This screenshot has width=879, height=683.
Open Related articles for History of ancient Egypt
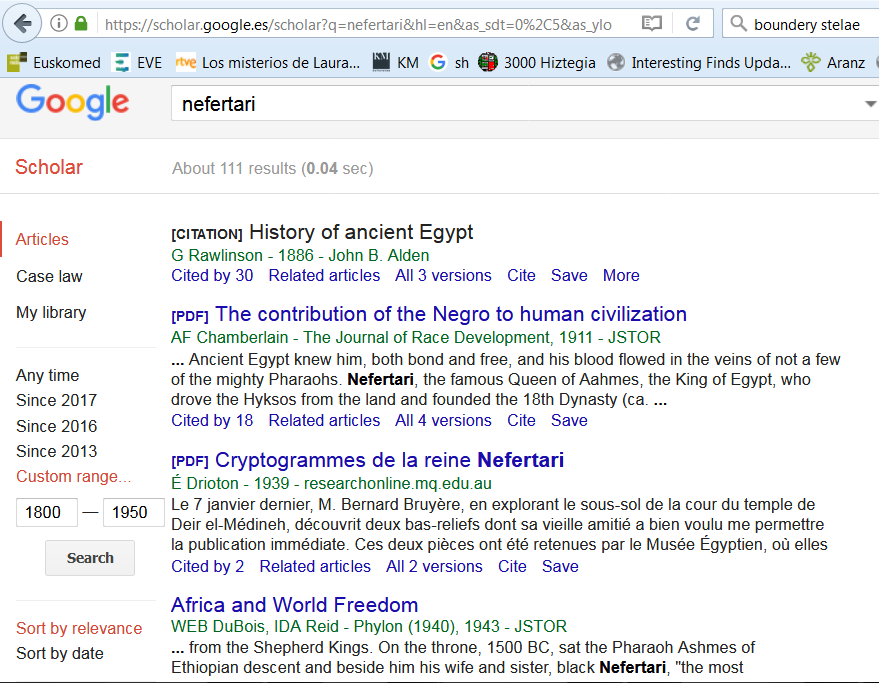(324, 275)
